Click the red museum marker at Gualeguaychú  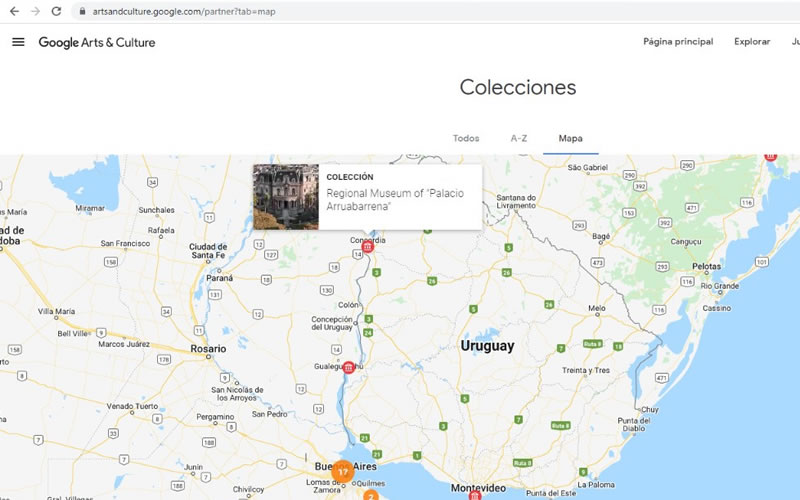coord(348,367)
